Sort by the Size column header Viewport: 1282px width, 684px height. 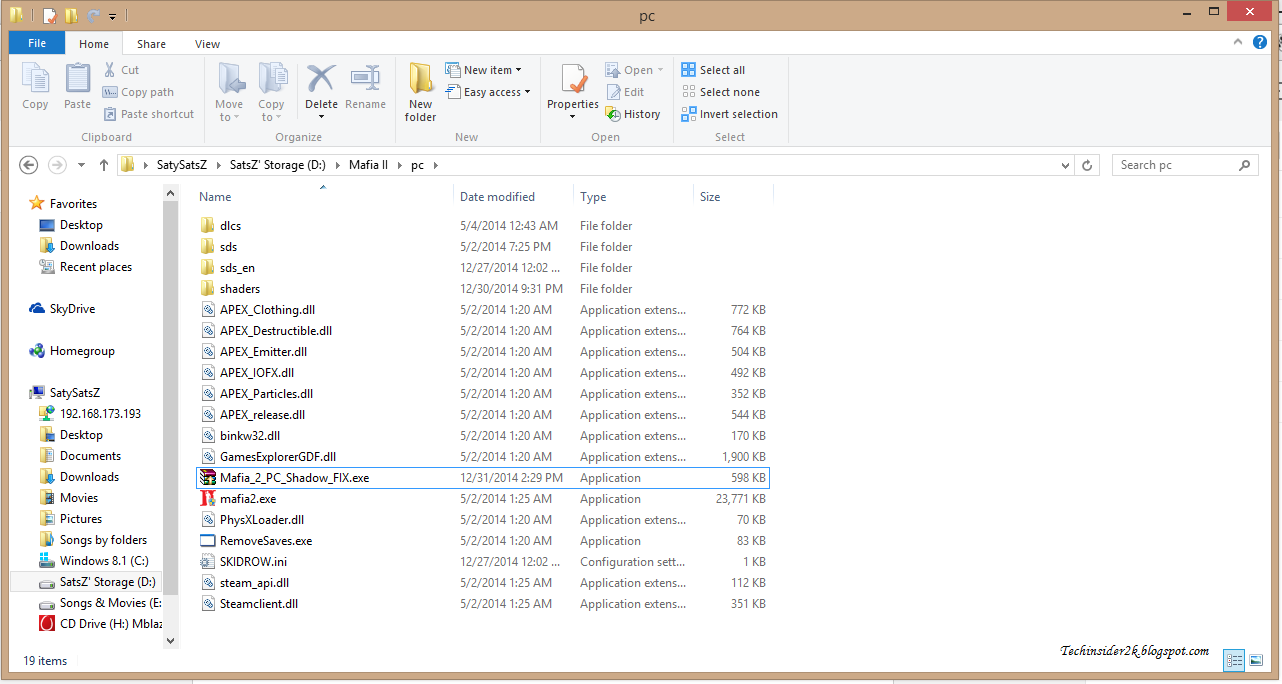(710, 197)
